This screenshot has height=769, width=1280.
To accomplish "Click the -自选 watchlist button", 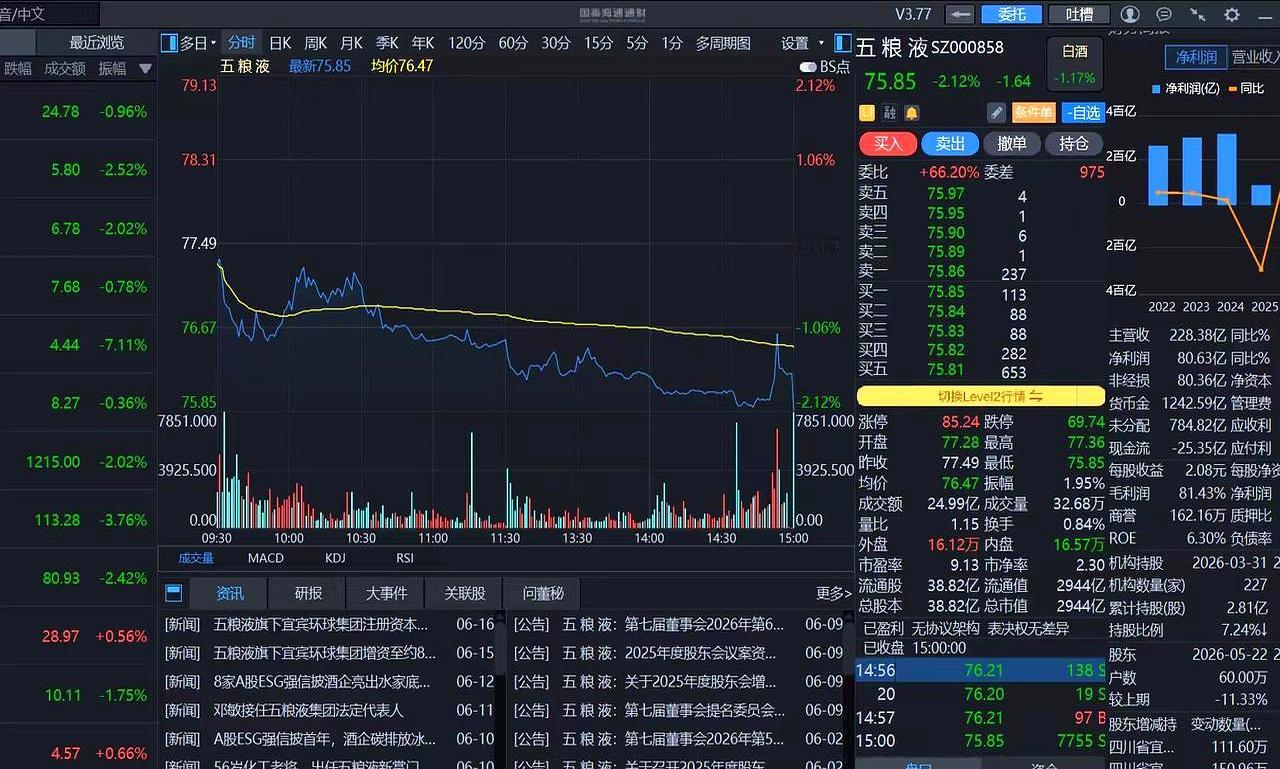I will click(x=1083, y=113).
